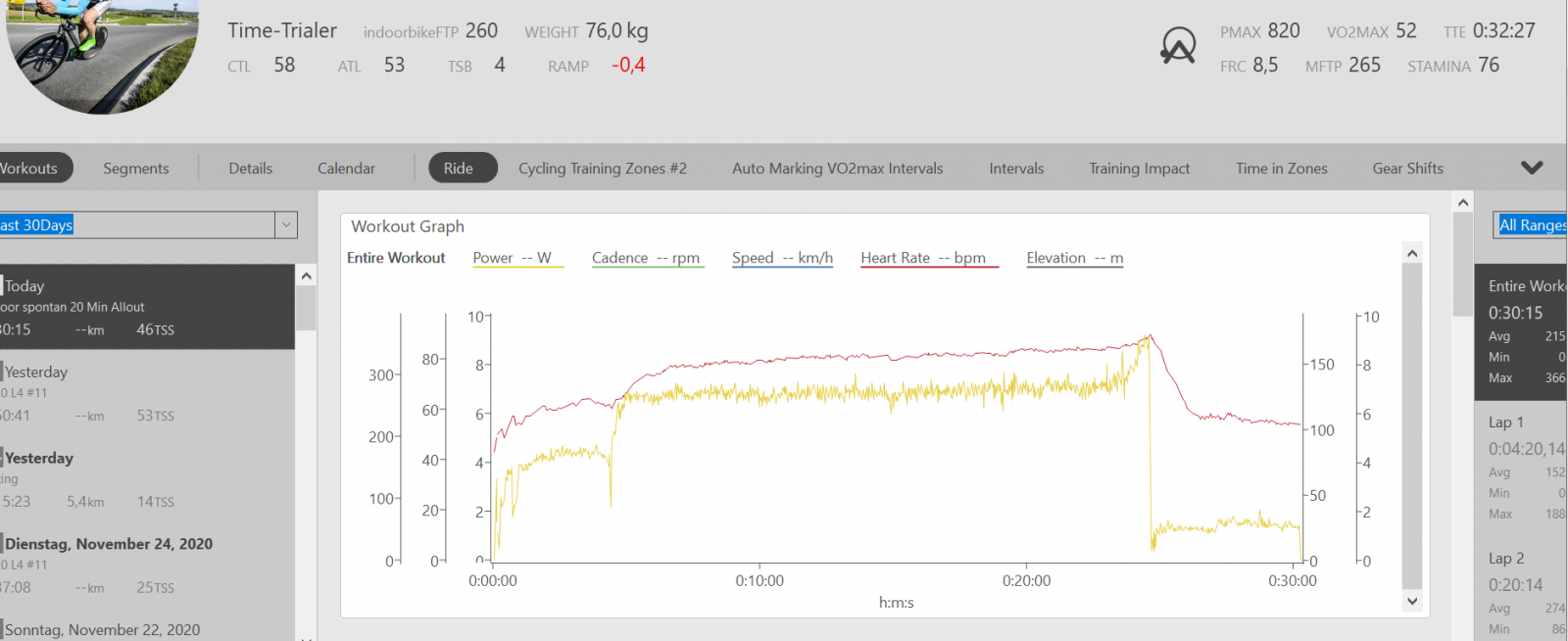Select the All Ranges field
This screenshot has width=1568, height=641.
click(x=1531, y=224)
